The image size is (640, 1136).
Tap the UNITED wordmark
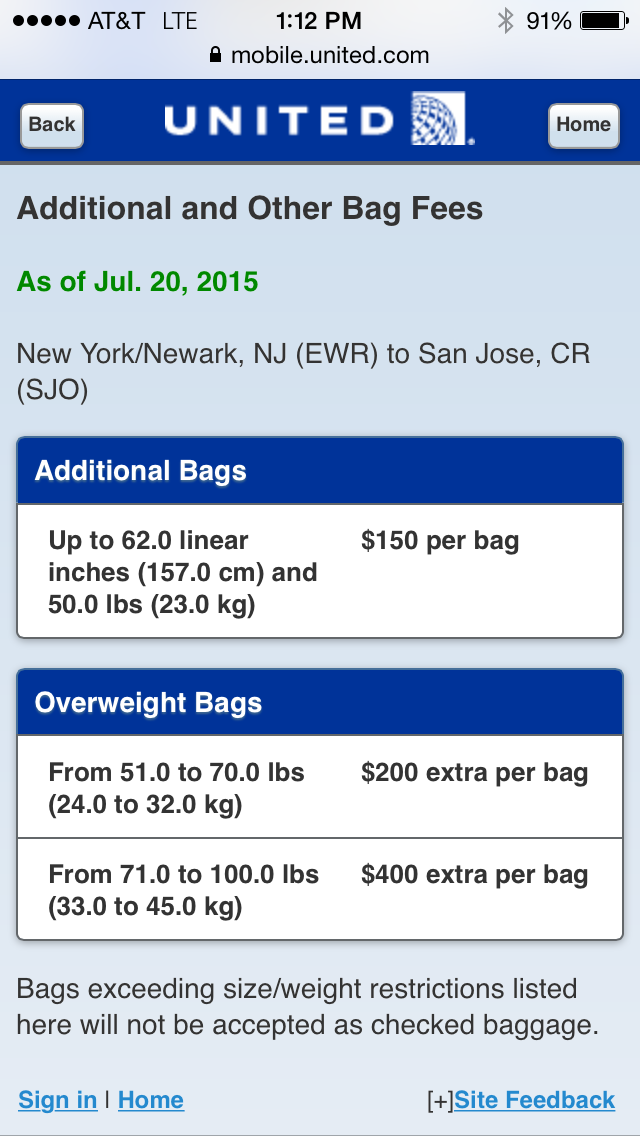280,121
